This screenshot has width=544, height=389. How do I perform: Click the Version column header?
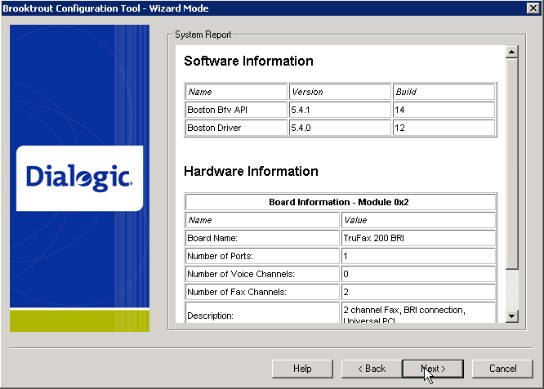point(340,92)
